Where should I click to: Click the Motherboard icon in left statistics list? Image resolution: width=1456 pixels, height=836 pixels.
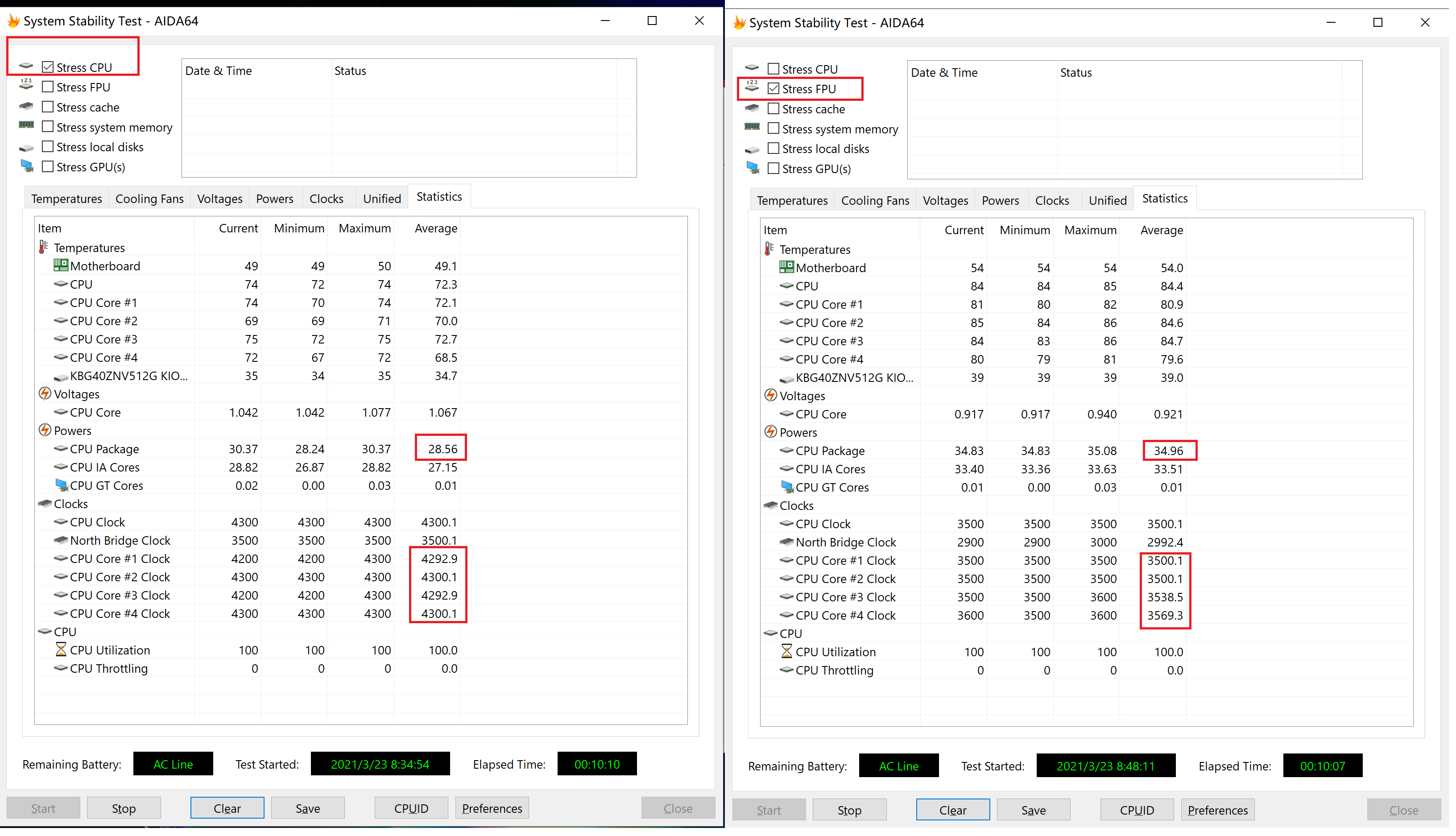tap(61, 266)
